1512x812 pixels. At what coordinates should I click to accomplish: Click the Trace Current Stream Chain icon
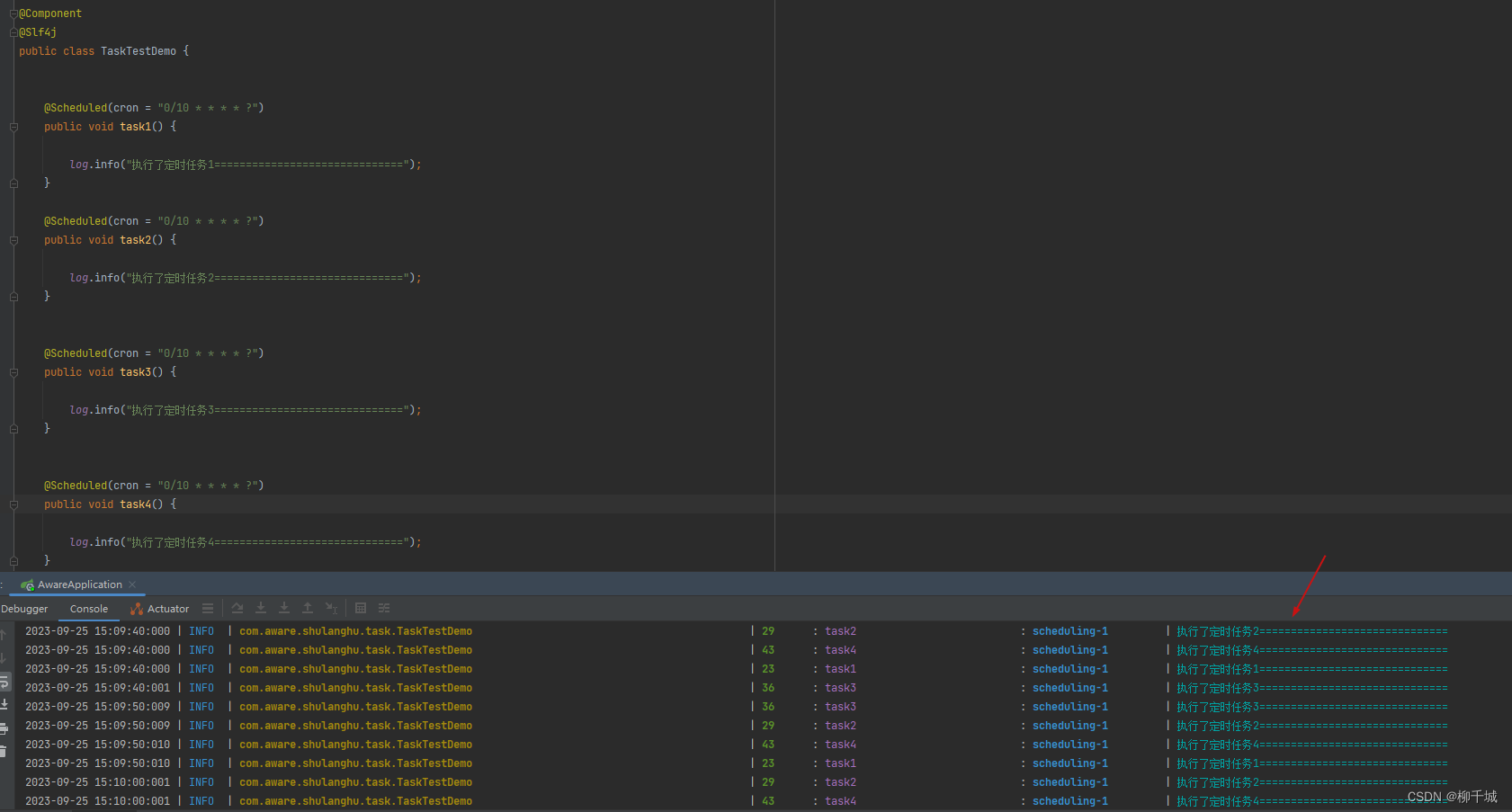tap(384, 609)
